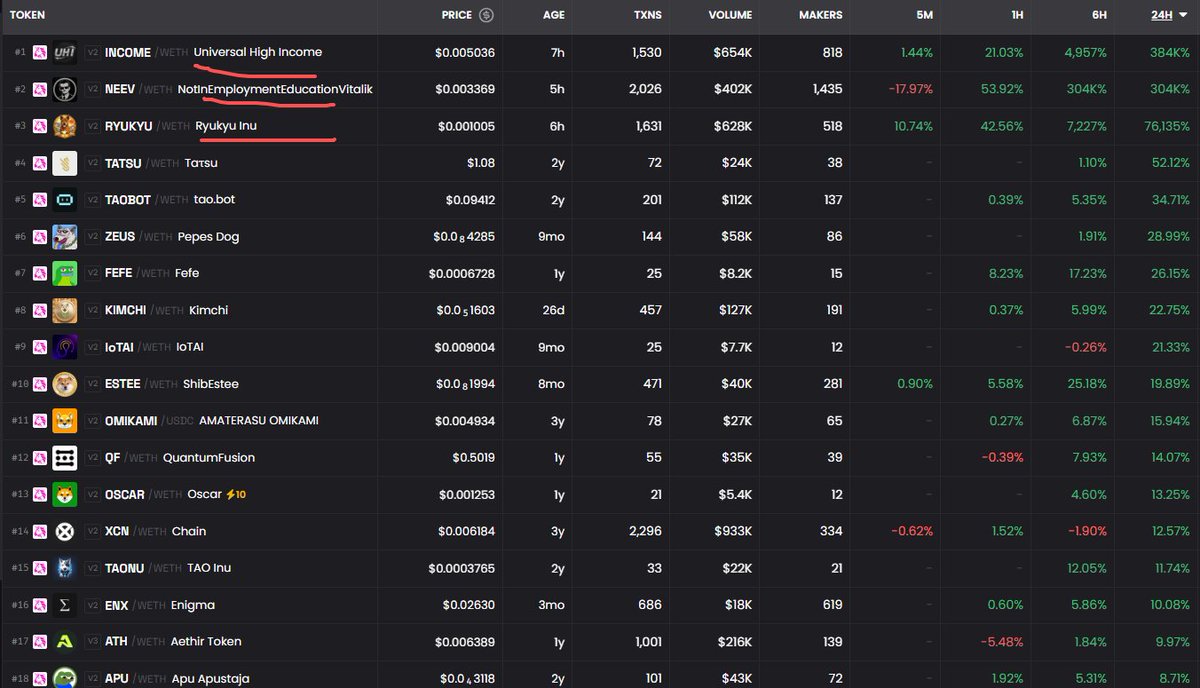Select the QF price $0.5019
Image resolution: width=1200 pixels, height=688 pixels.
474,458
